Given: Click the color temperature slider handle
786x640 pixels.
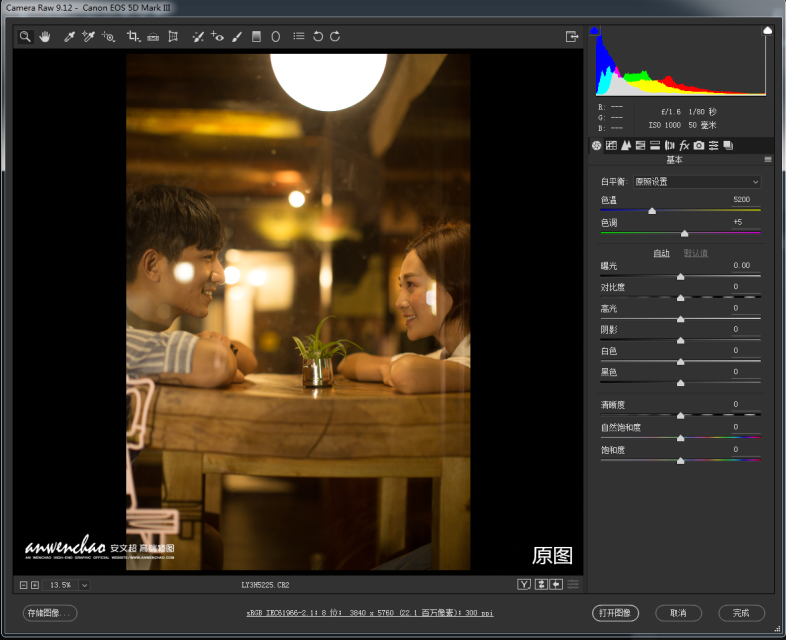Looking at the screenshot, I should point(652,211).
